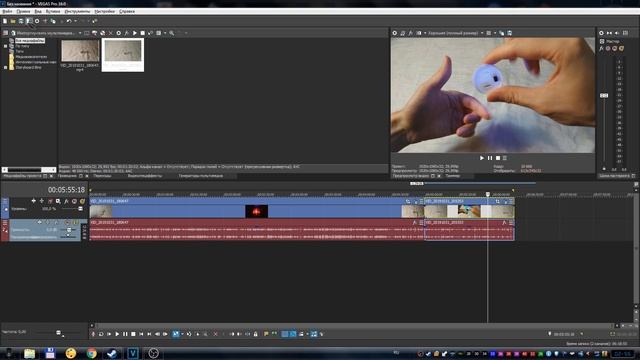
Task: Click the Save project icon
Action: (21, 21)
